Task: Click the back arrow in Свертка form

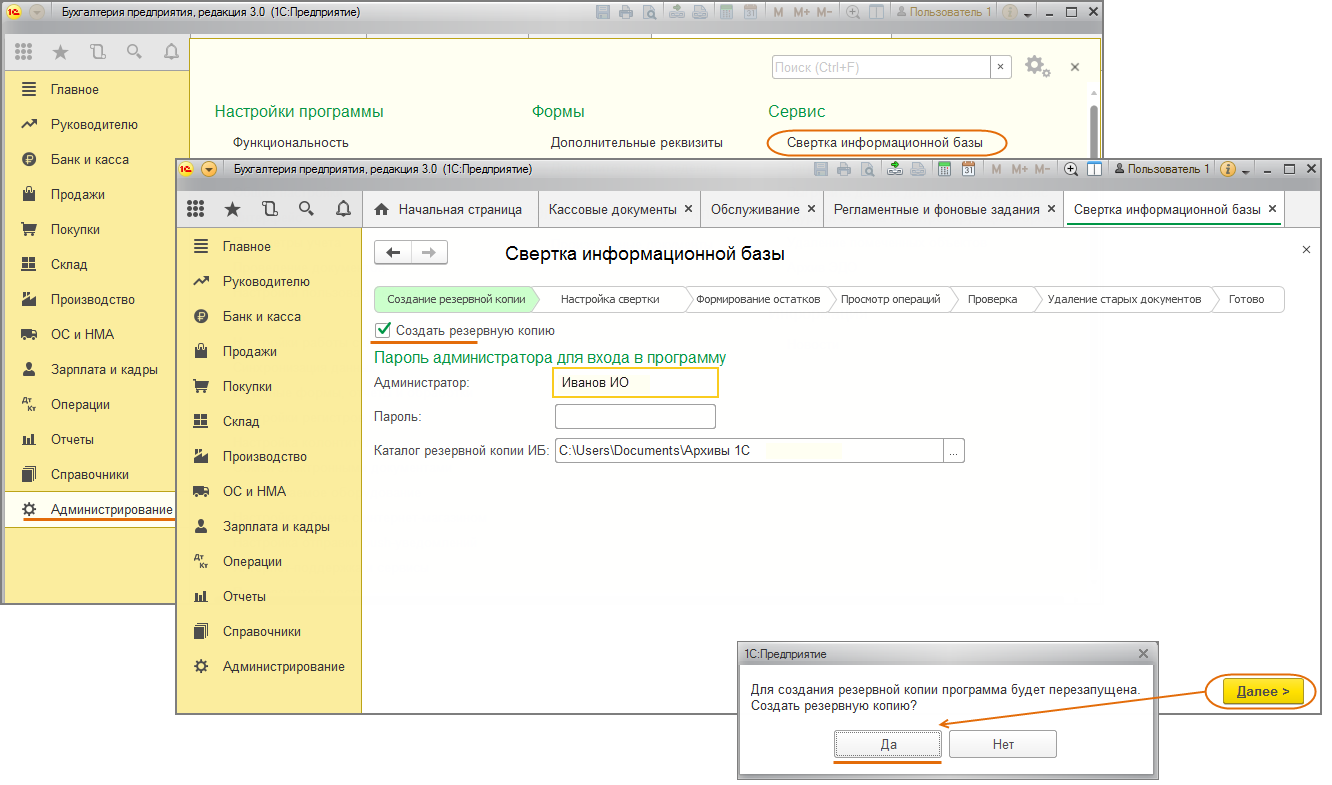Action: pyautogui.click(x=393, y=253)
